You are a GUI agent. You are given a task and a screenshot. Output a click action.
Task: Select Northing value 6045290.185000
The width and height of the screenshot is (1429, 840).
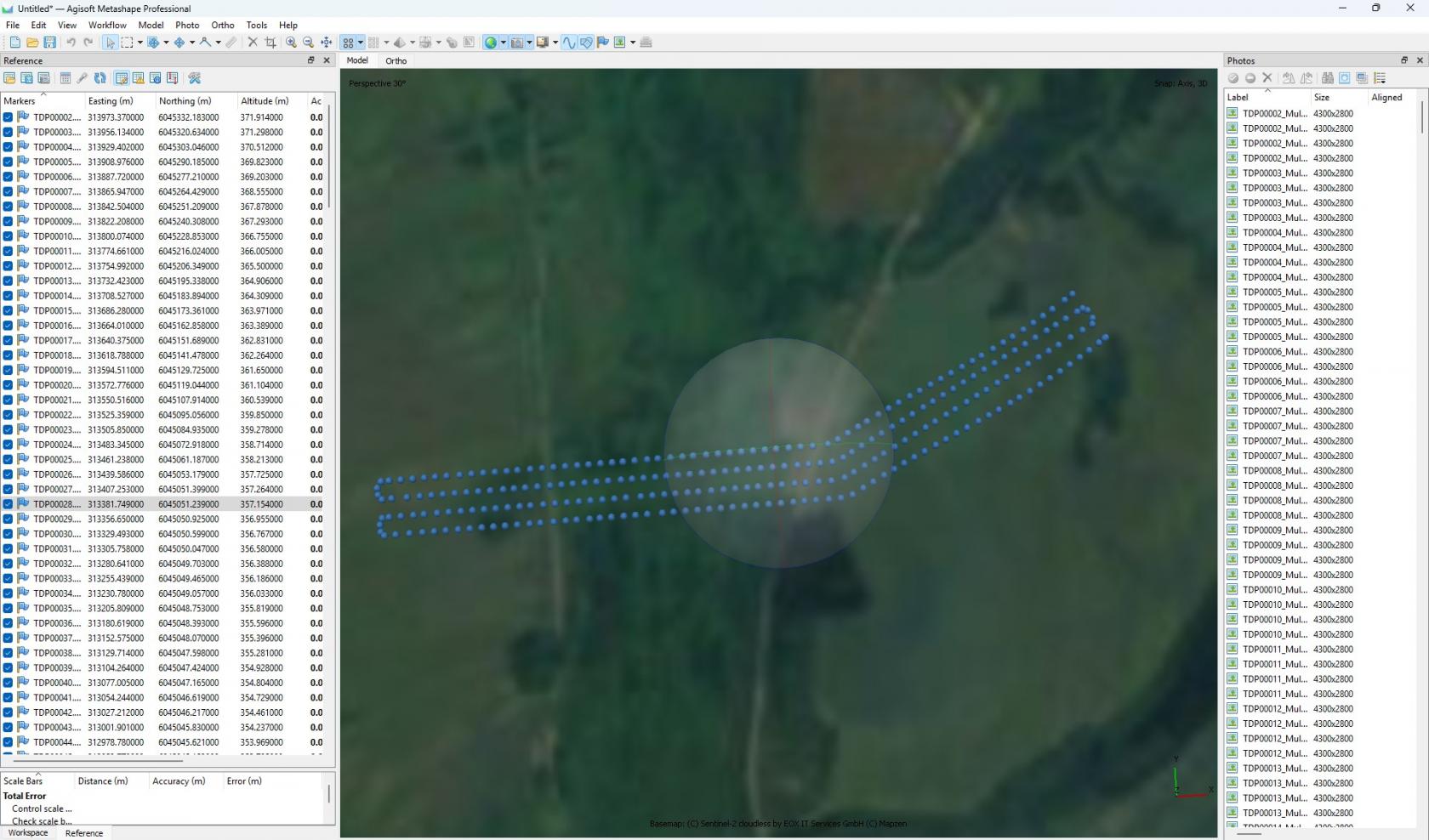(189, 162)
